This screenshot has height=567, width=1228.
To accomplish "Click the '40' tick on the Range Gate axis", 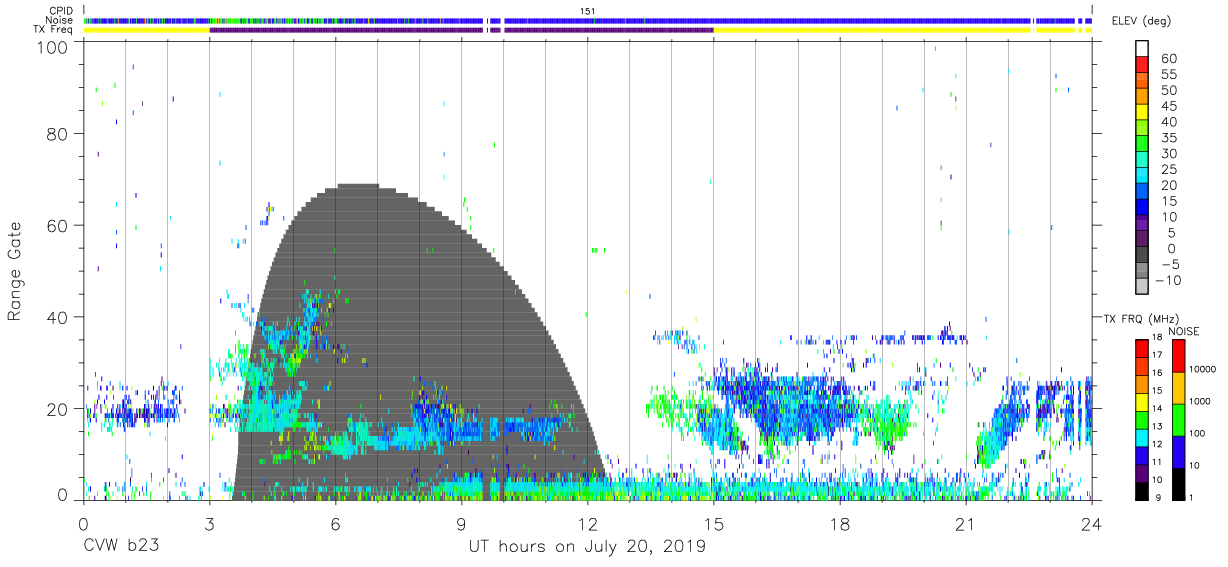I will click(58, 317).
